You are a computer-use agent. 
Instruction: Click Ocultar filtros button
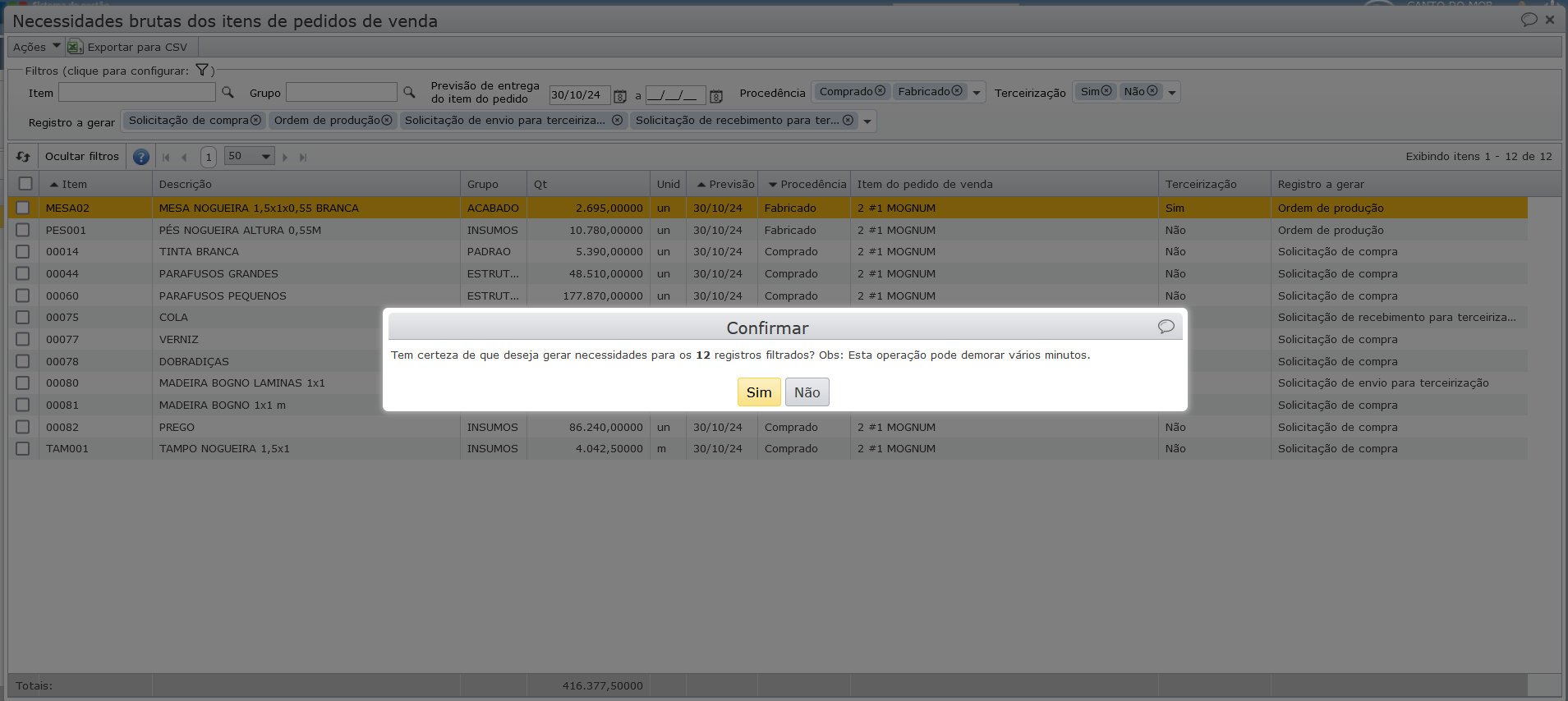(82, 156)
